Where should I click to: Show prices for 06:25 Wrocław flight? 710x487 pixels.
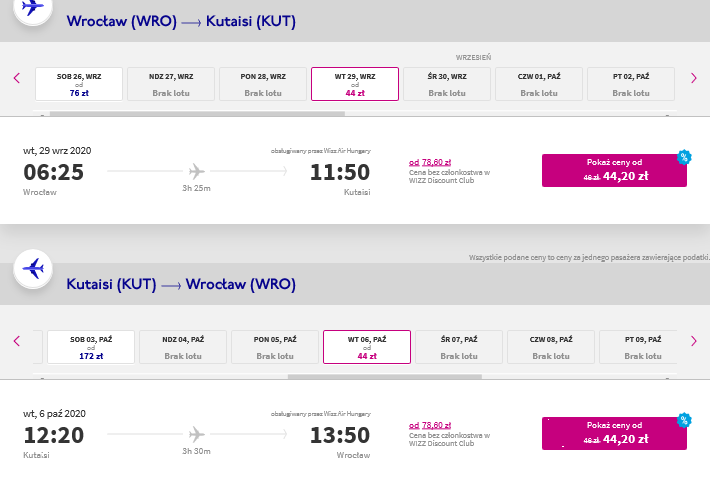tap(614, 170)
